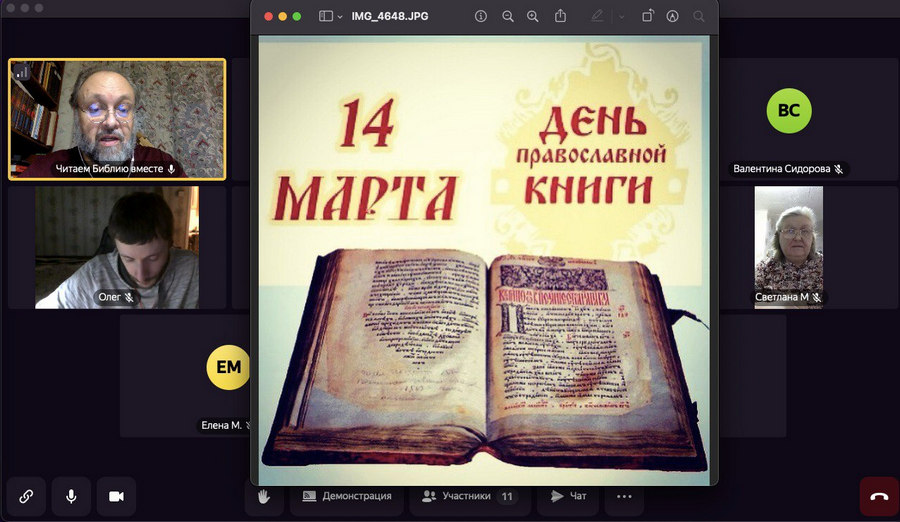Click the IMG_4648.JPG window title
This screenshot has height=522, width=900.
390,16
